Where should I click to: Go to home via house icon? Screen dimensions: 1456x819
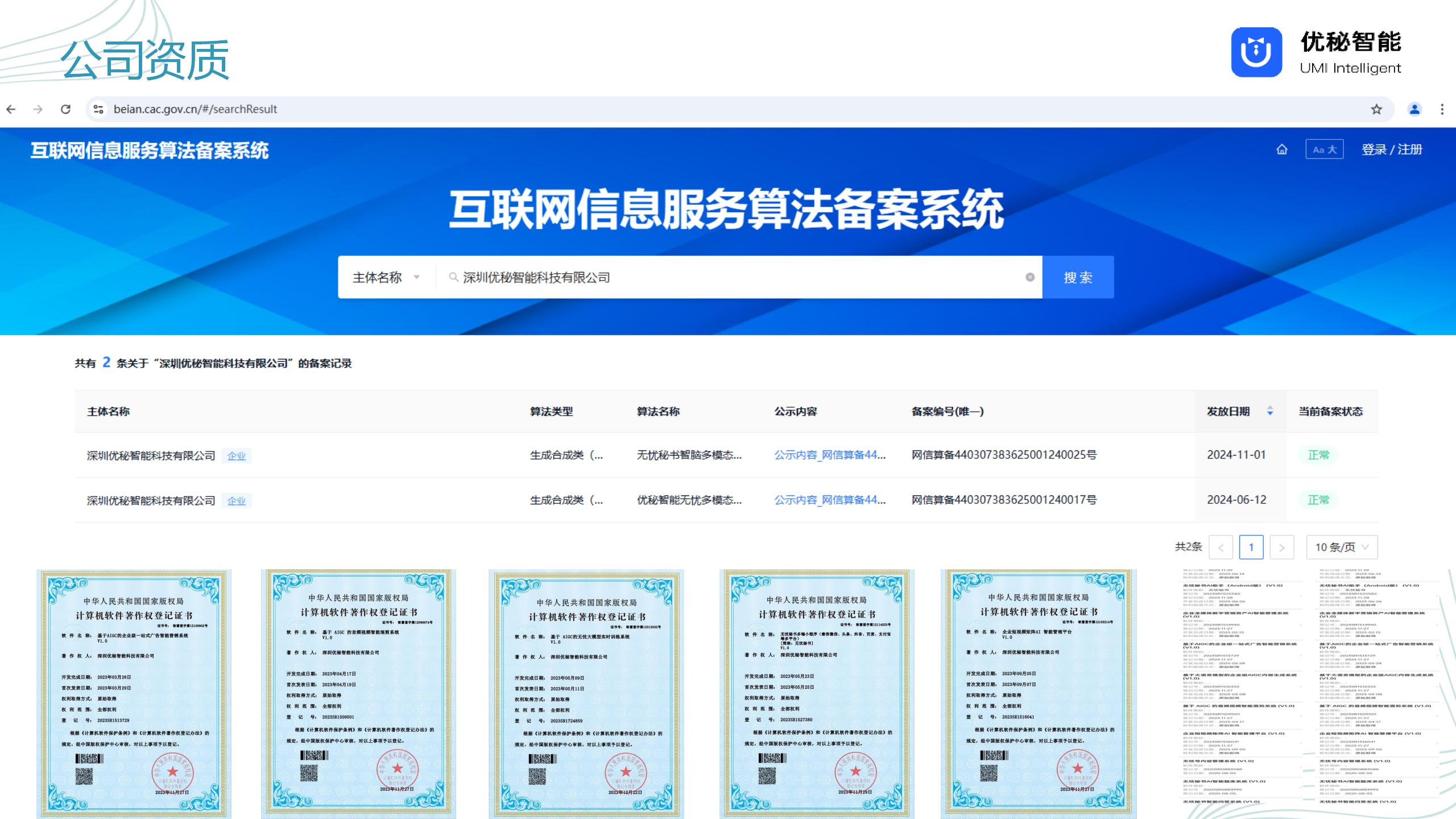point(1282,150)
